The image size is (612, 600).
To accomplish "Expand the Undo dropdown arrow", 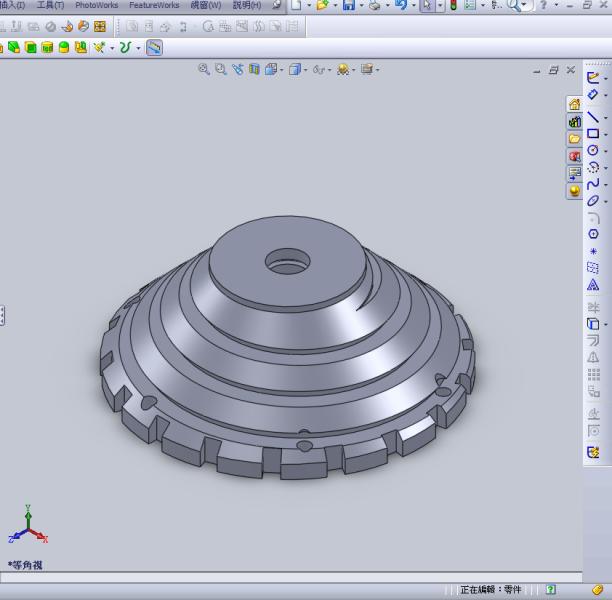I will point(413,5).
